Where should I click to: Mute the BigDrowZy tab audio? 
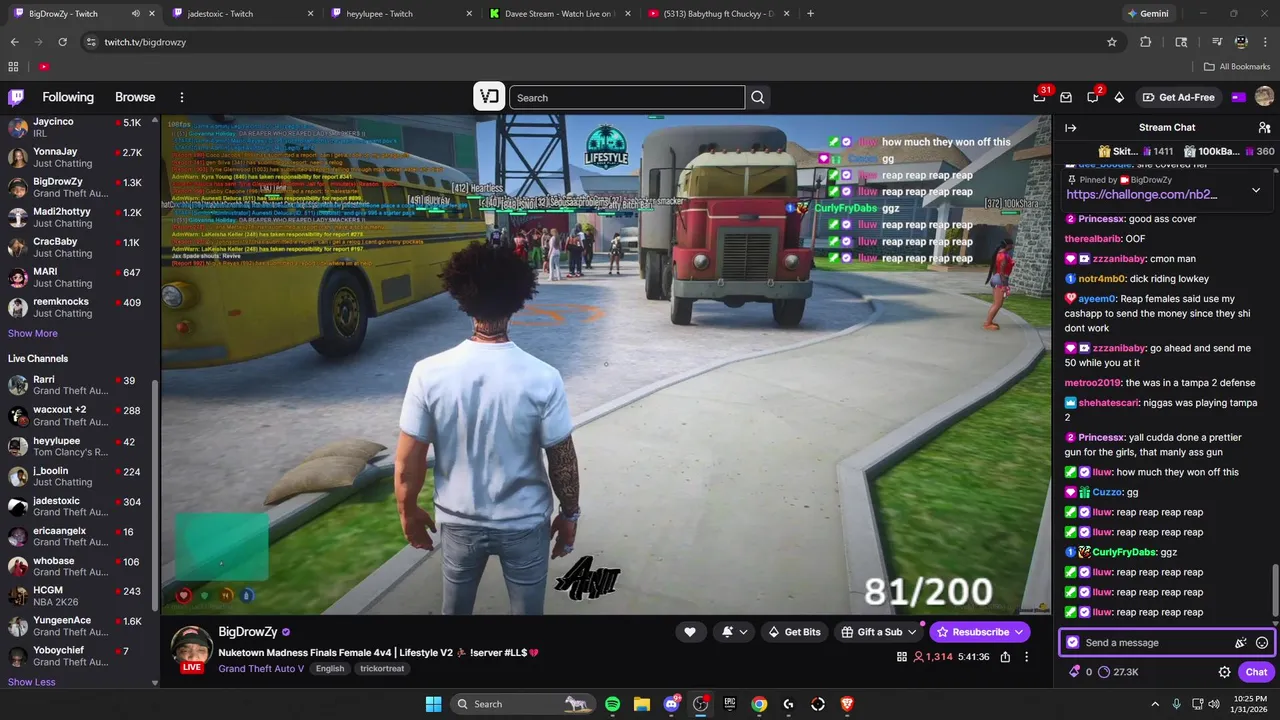(136, 14)
